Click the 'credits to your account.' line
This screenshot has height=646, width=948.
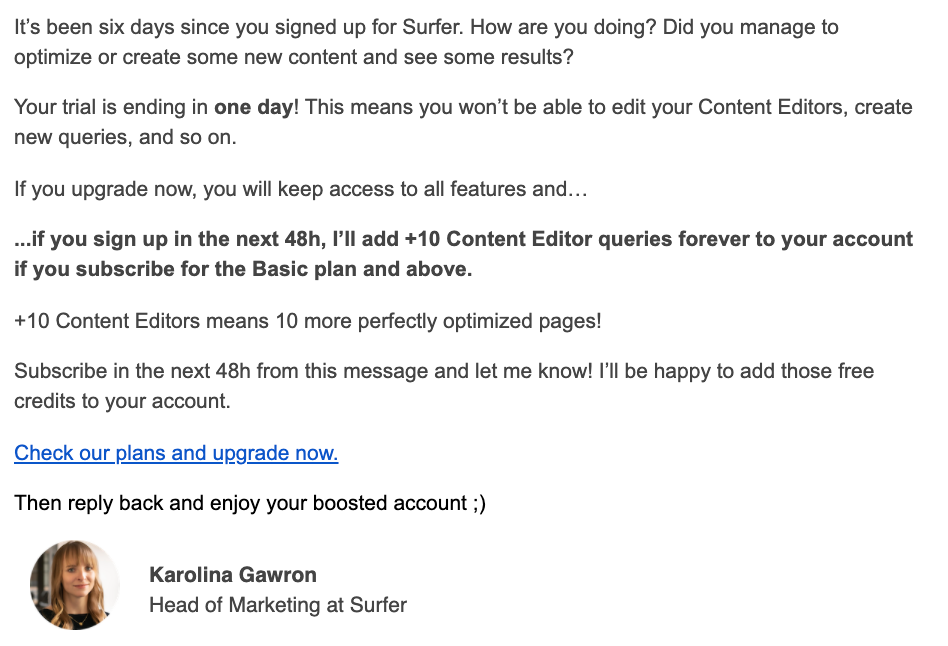click(x=122, y=401)
